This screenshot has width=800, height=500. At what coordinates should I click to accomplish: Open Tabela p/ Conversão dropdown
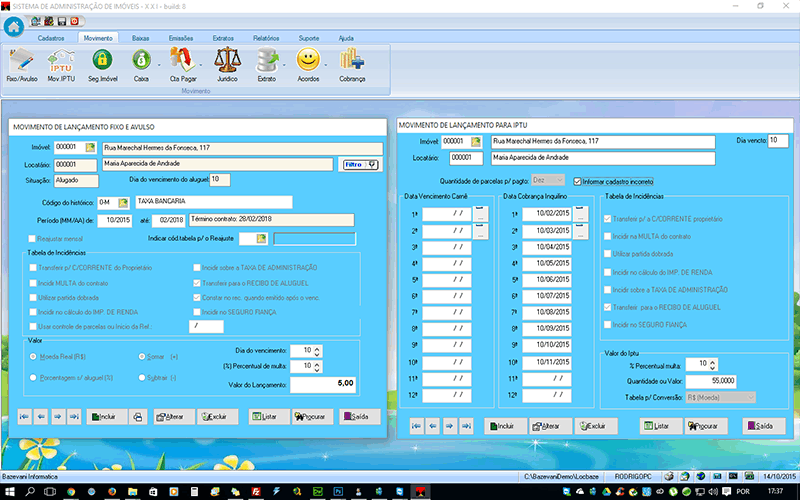tap(720, 397)
